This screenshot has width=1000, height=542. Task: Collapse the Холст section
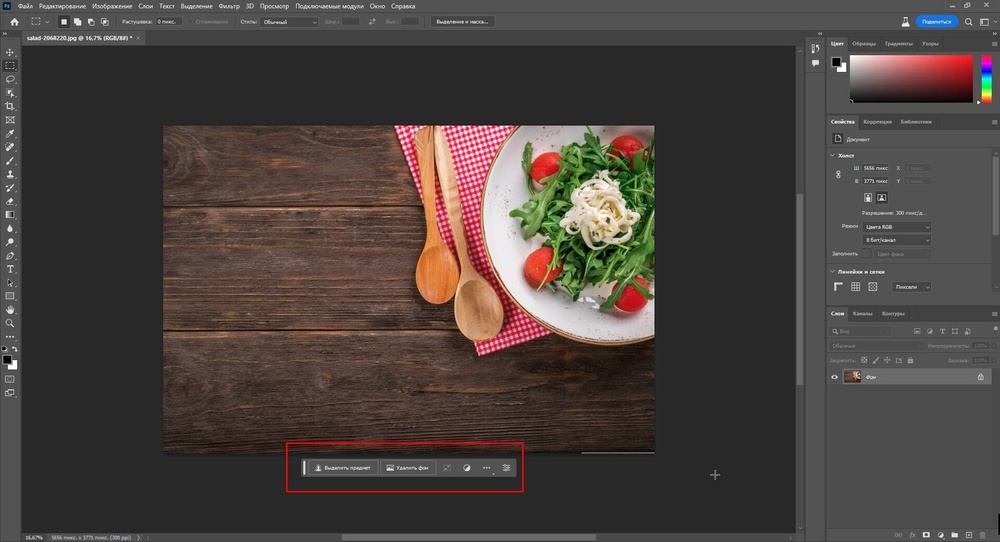click(x=832, y=156)
